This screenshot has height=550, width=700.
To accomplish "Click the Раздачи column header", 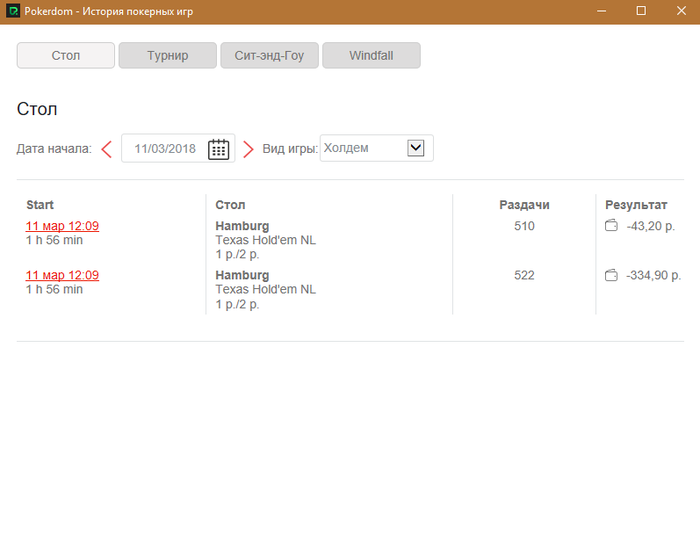I will click(524, 205).
